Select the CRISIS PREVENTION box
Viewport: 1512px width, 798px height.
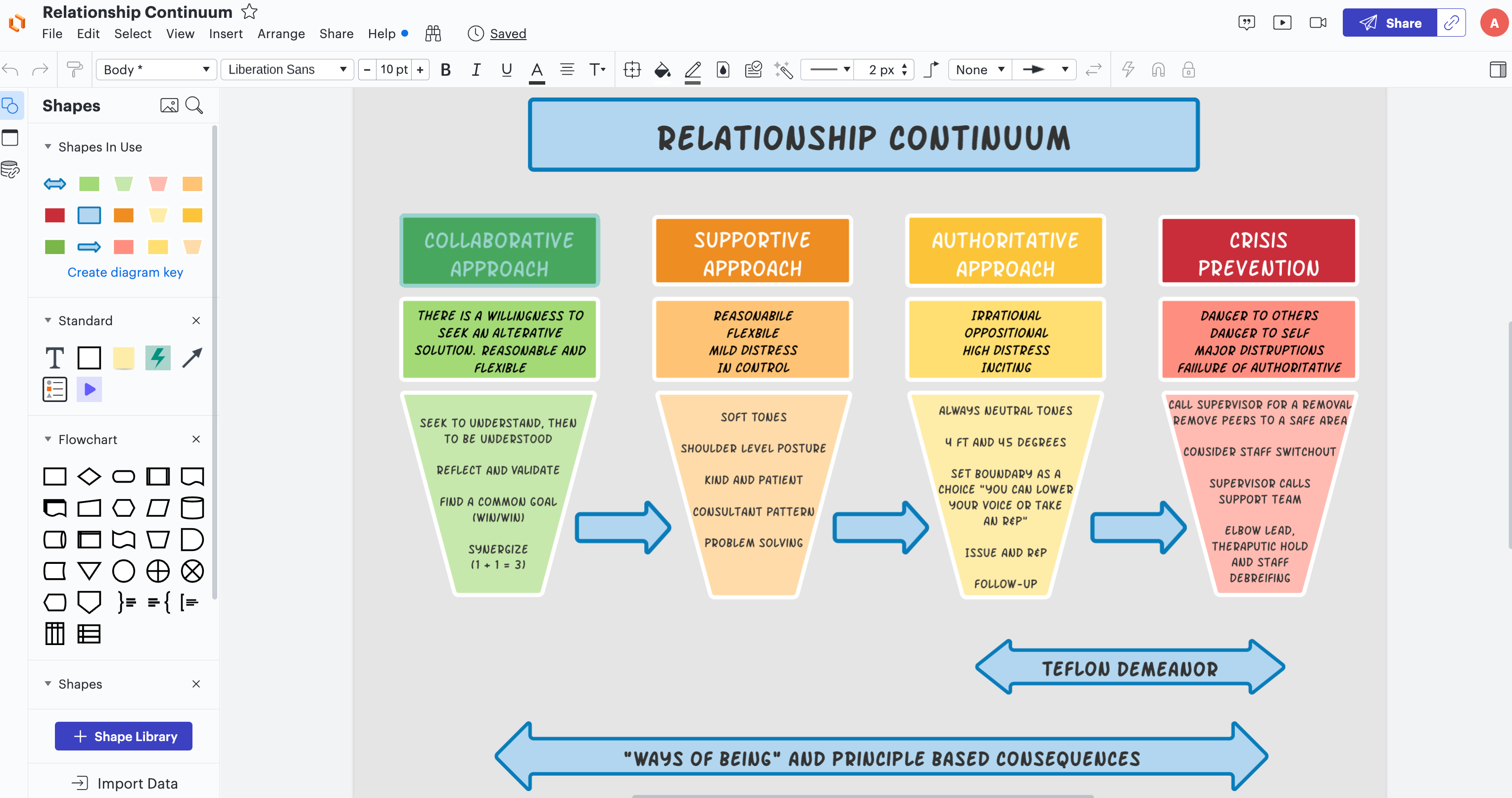click(x=1259, y=251)
